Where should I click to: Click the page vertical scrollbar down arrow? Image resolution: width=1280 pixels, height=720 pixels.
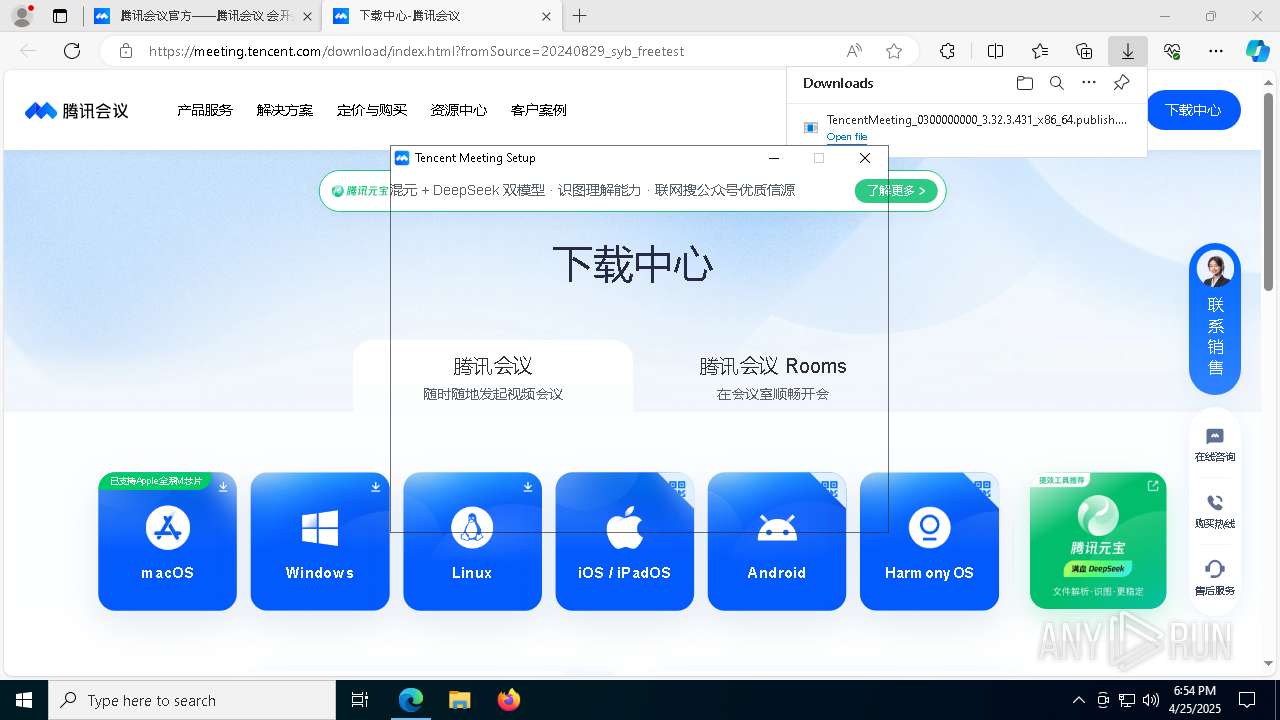[x=1269, y=663]
